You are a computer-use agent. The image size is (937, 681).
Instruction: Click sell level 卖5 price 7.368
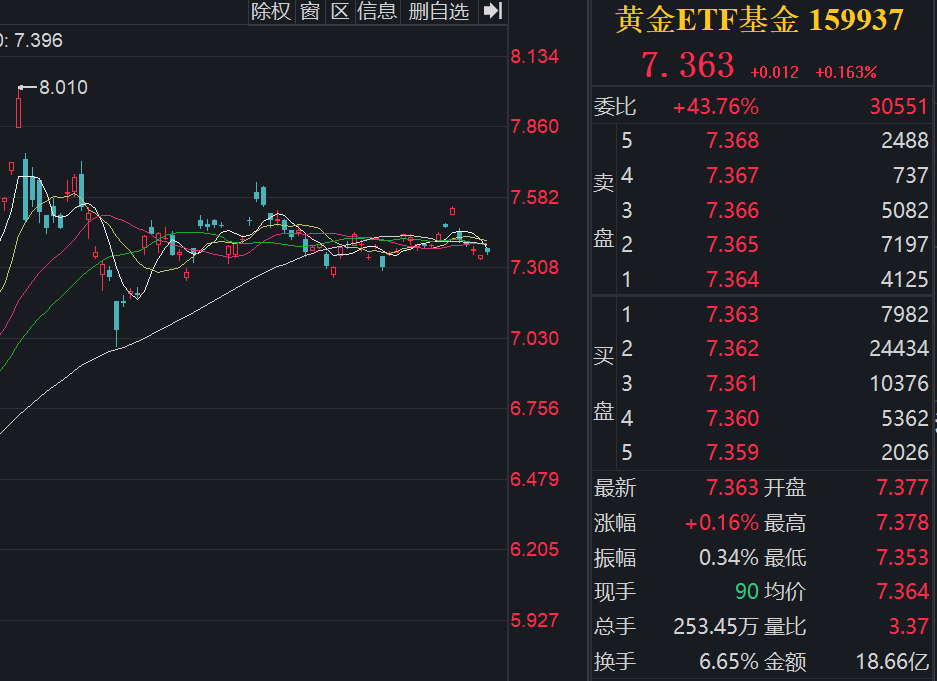pos(731,141)
